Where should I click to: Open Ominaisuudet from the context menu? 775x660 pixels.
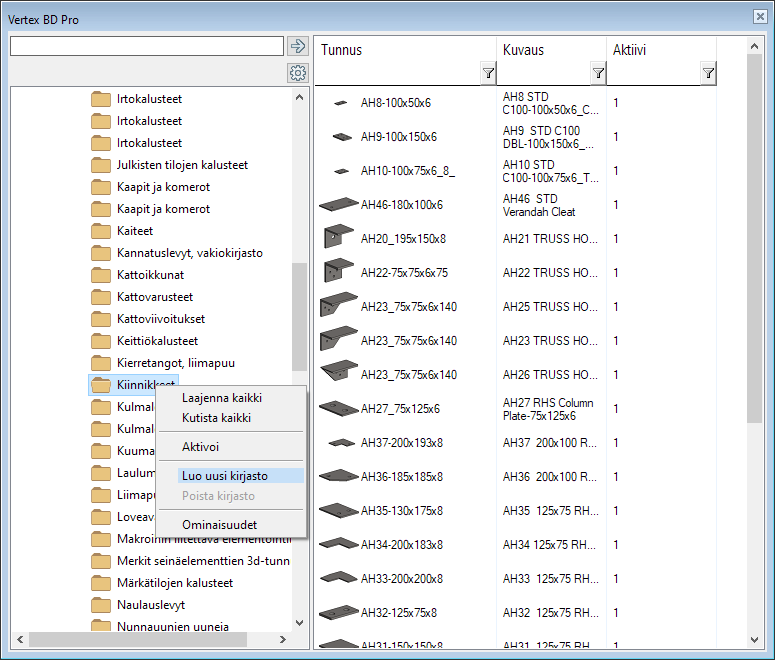coord(219,524)
